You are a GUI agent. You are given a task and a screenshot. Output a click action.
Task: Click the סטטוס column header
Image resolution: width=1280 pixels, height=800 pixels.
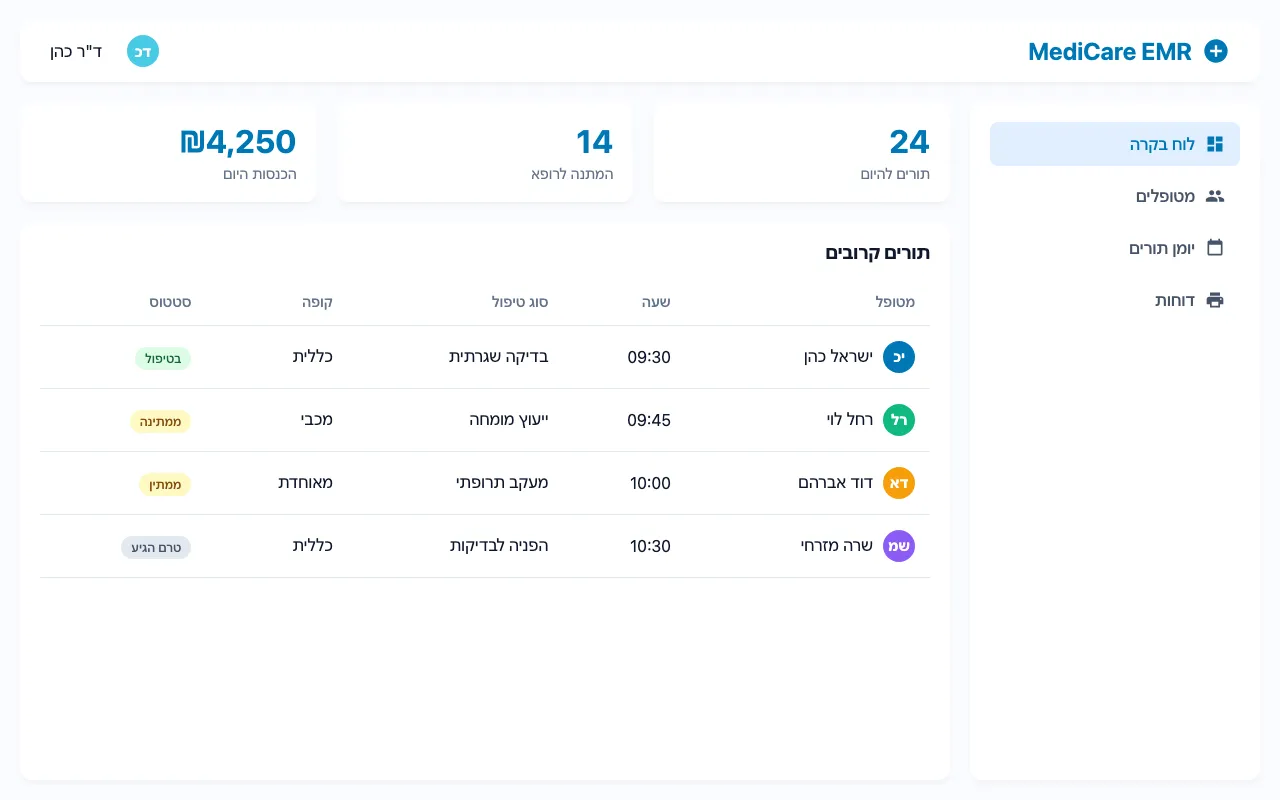pos(170,301)
